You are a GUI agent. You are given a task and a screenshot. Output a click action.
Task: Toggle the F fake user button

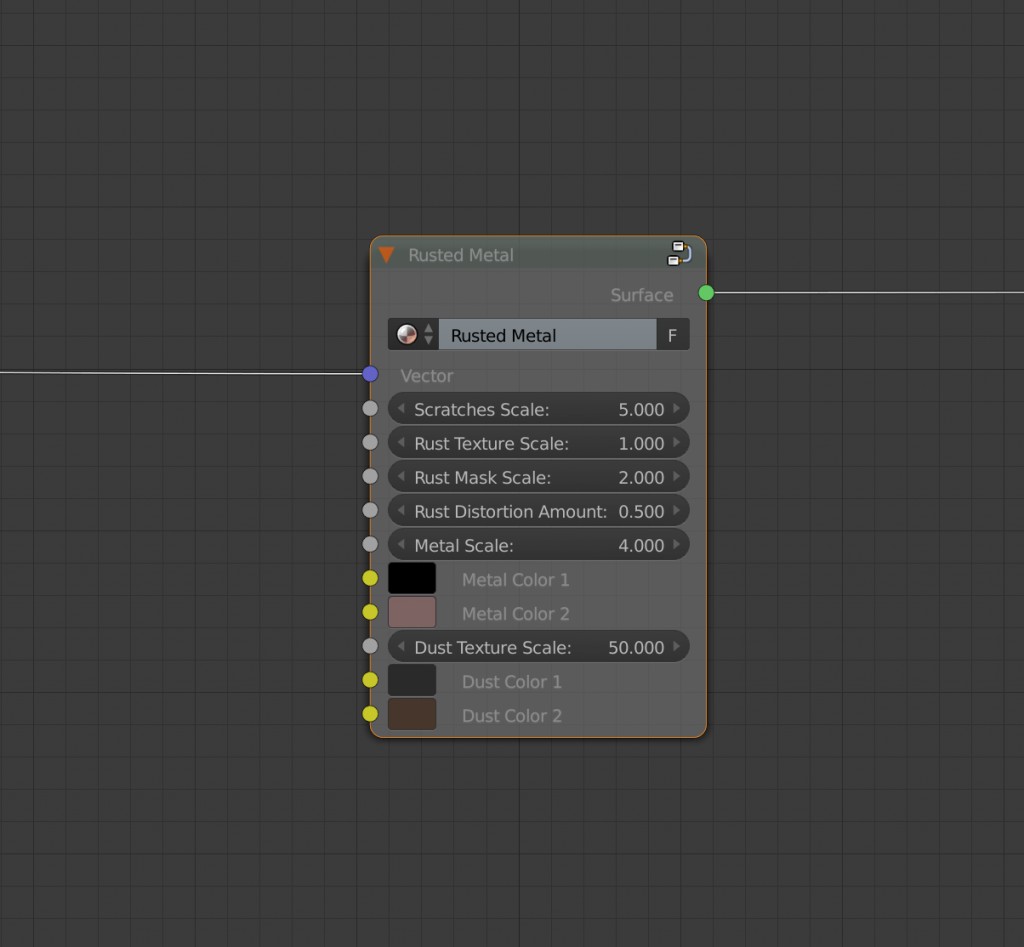pyautogui.click(x=673, y=334)
